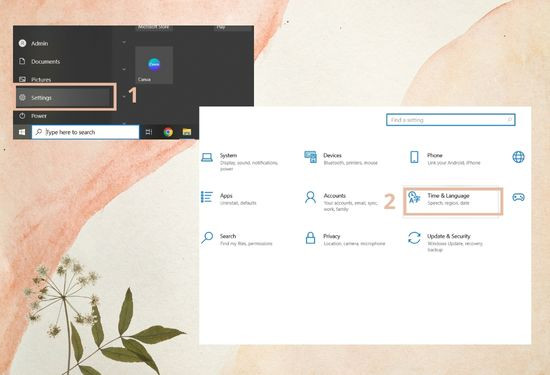Click the Apps list icon

click(207, 197)
